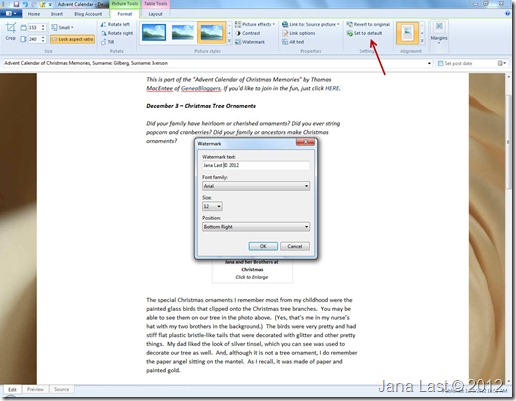Switch to the Edit view tab
This screenshot has width=516, height=401.
point(12,389)
